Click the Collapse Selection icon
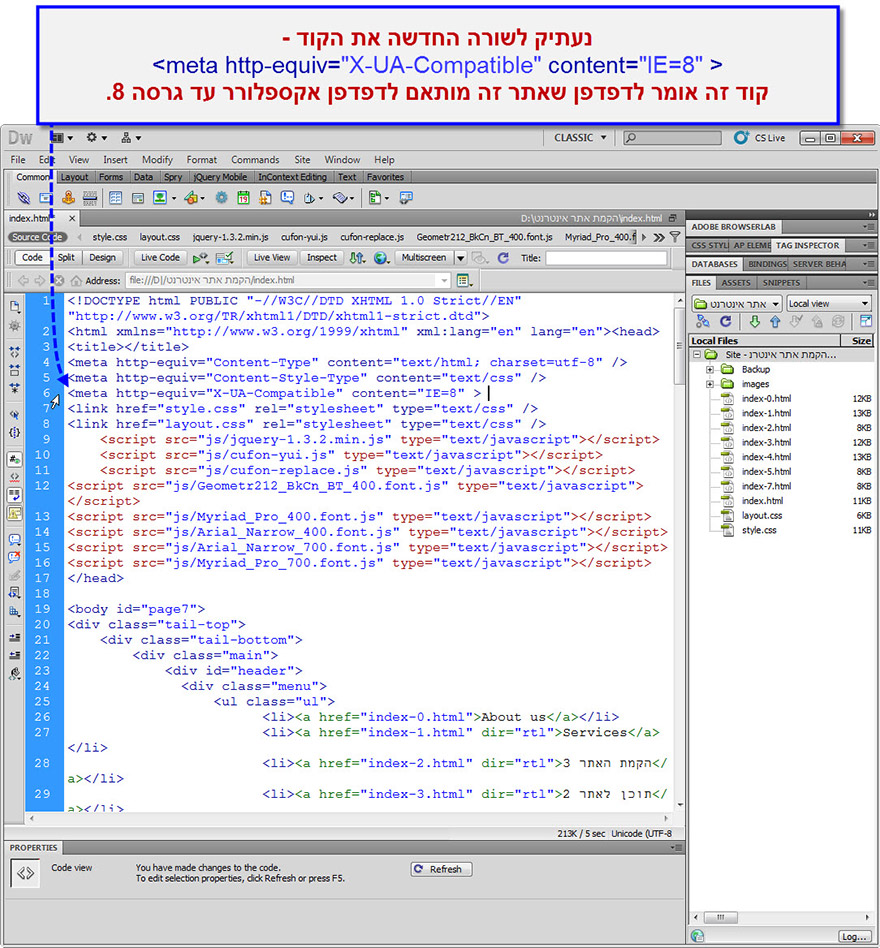This screenshot has width=880, height=948. pyautogui.click(x=15, y=370)
